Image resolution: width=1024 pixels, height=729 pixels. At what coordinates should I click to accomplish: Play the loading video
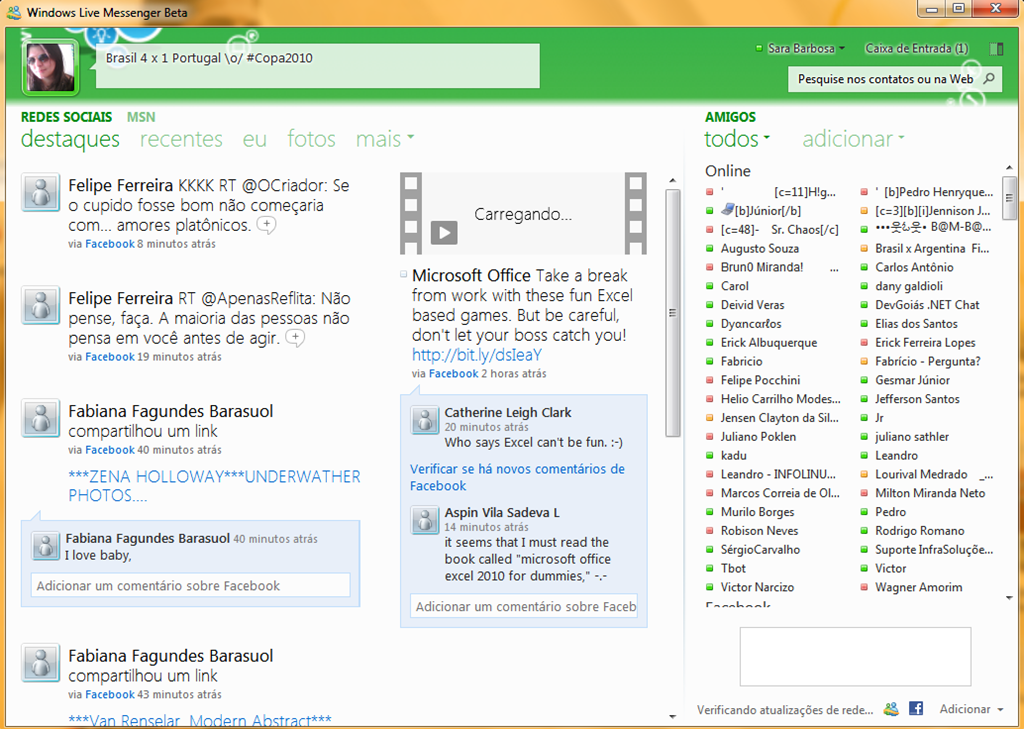click(444, 233)
